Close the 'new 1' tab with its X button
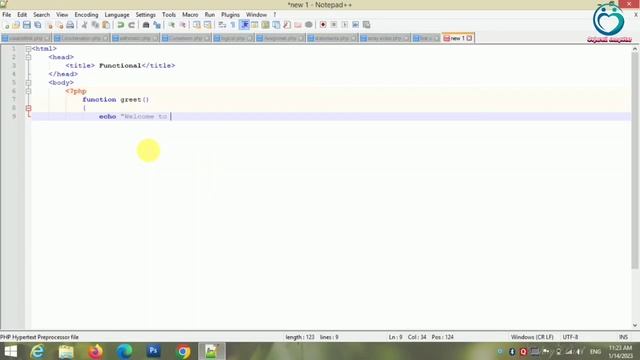Image resolution: width=640 pixels, height=360 pixels. [x=469, y=38]
